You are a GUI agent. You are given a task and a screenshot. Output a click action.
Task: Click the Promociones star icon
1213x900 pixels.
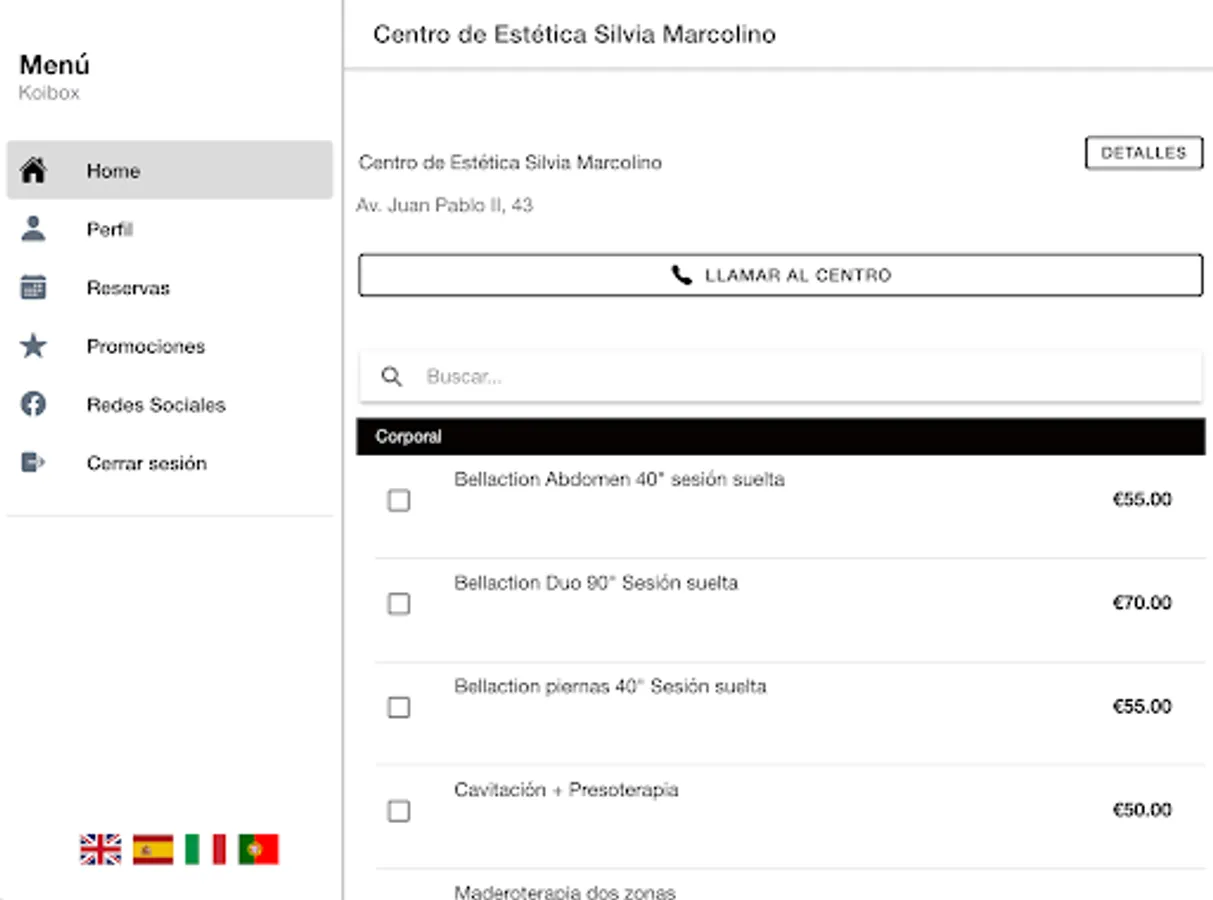[34, 346]
